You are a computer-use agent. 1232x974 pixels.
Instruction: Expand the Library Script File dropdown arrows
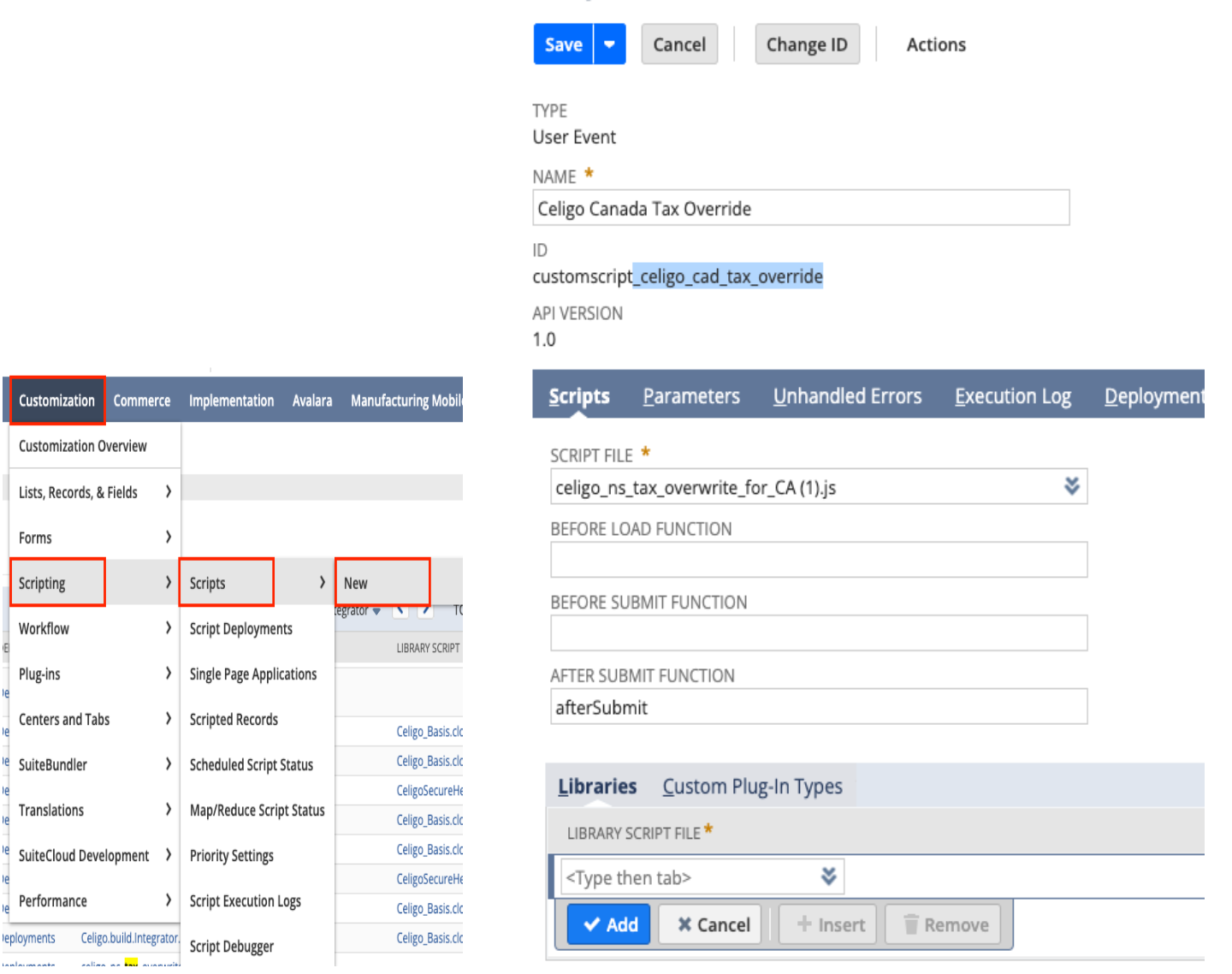tap(828, 876)
